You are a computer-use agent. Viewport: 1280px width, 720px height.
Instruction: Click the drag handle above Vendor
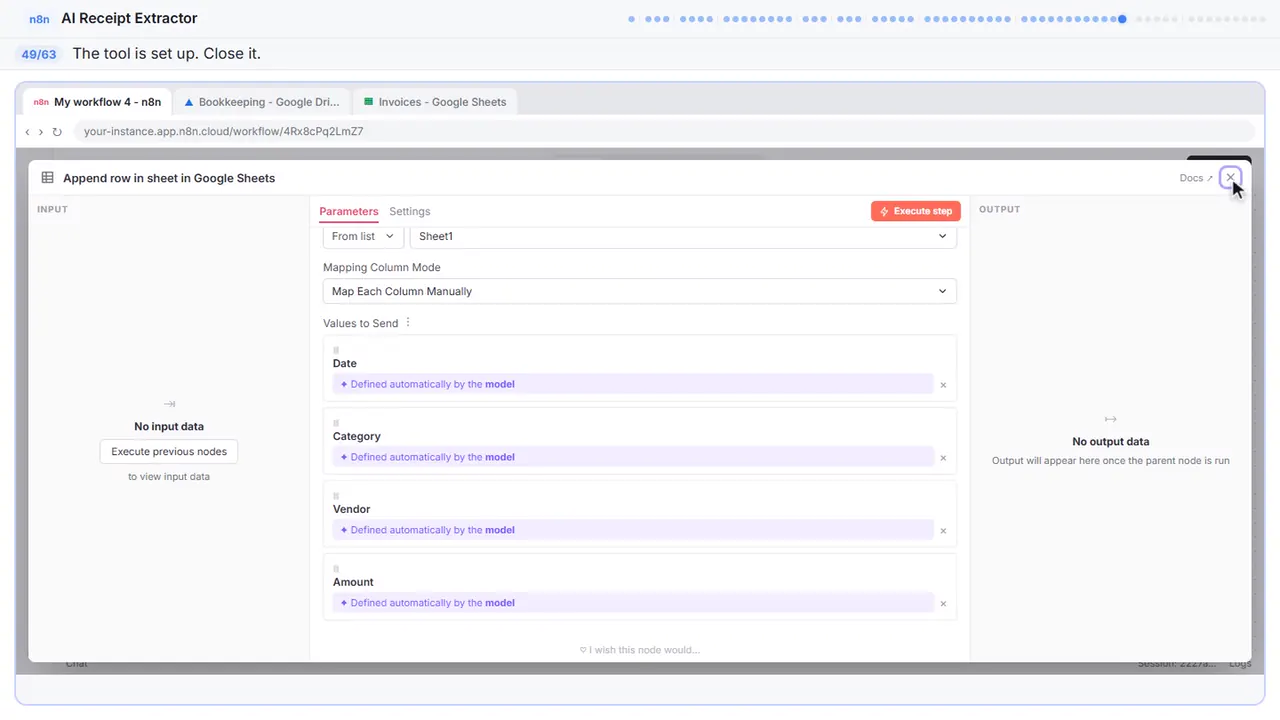point(336,496)
